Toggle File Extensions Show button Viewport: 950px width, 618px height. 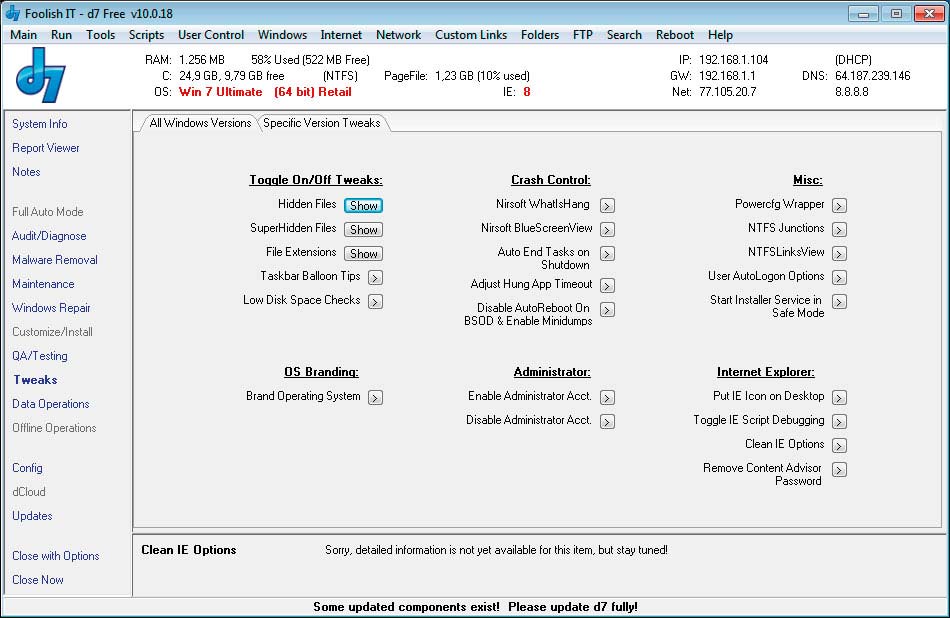(x=364, y=253)
